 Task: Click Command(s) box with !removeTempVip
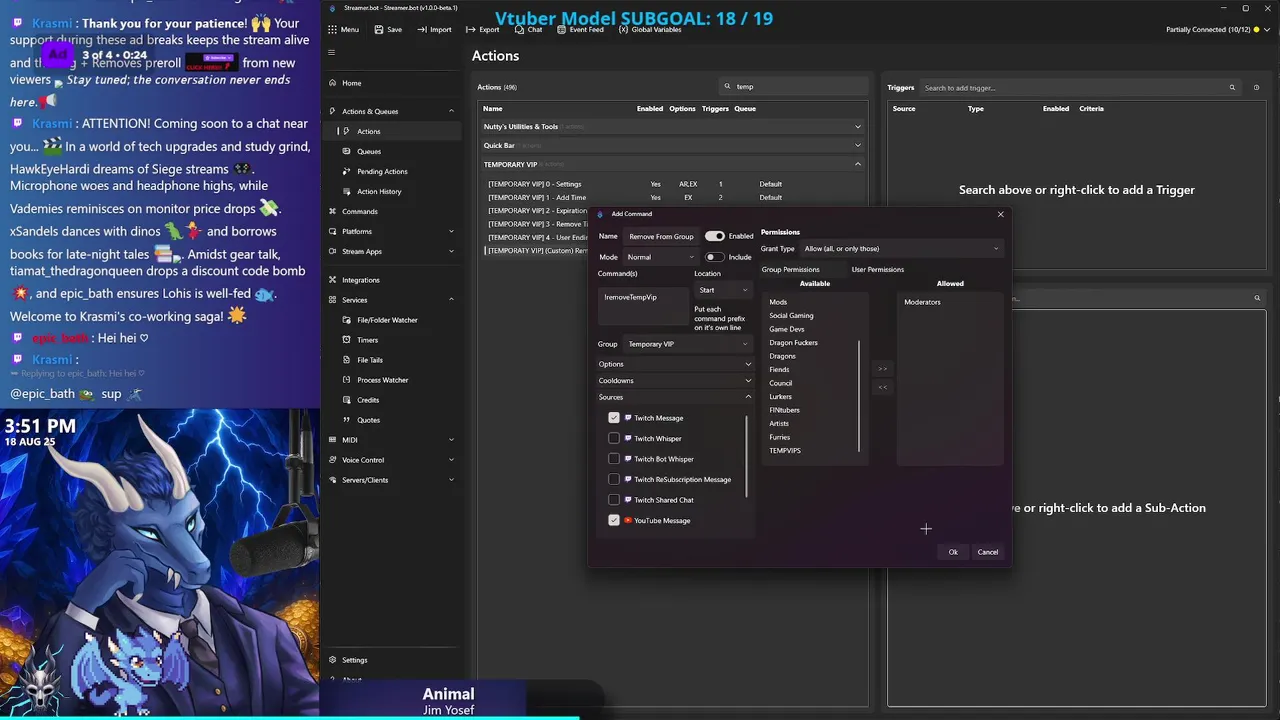643,304
